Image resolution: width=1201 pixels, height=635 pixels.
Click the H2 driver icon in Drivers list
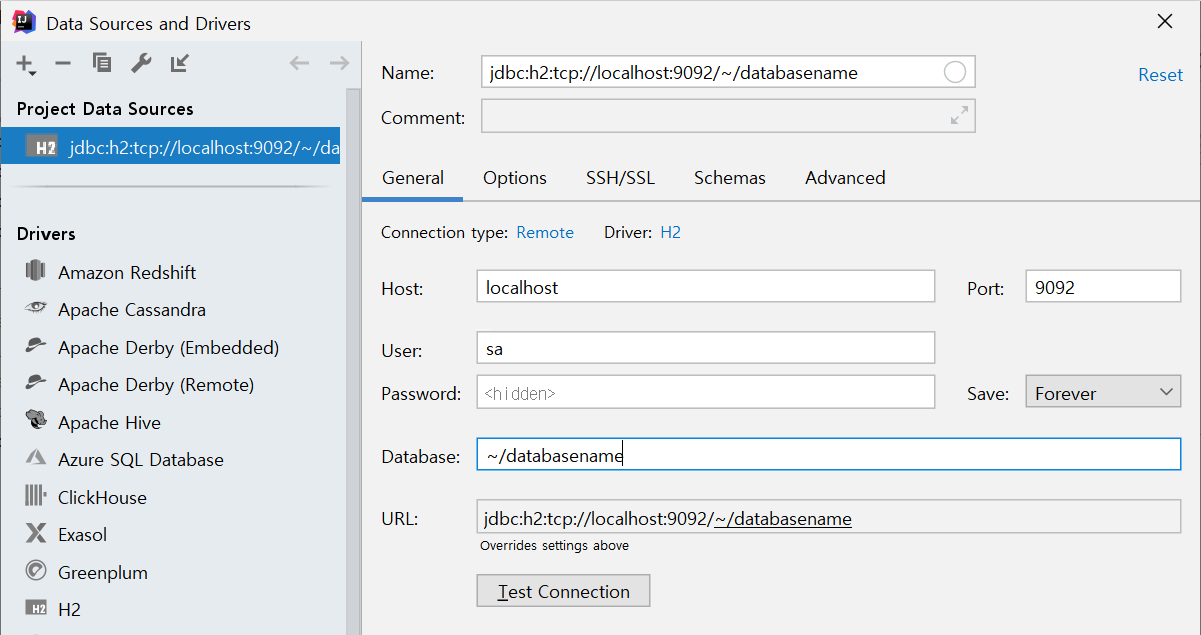tap(37, 609)
